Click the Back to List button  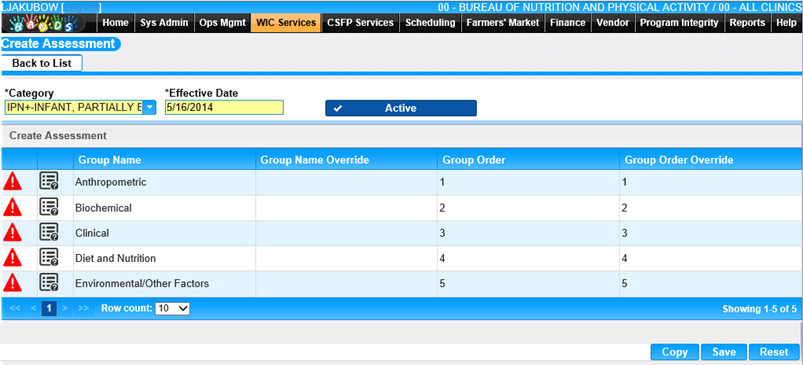[x=41, y=63]
